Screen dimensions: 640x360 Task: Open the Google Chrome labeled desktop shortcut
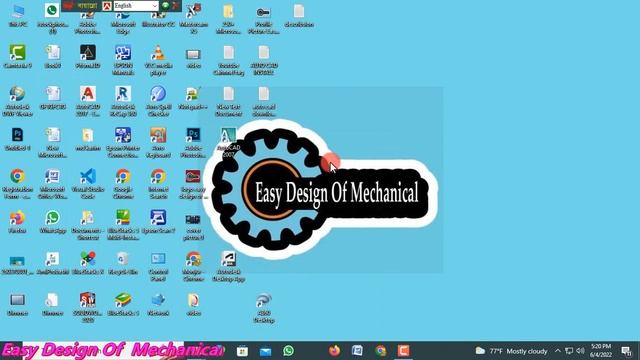[x=123, y=184]
